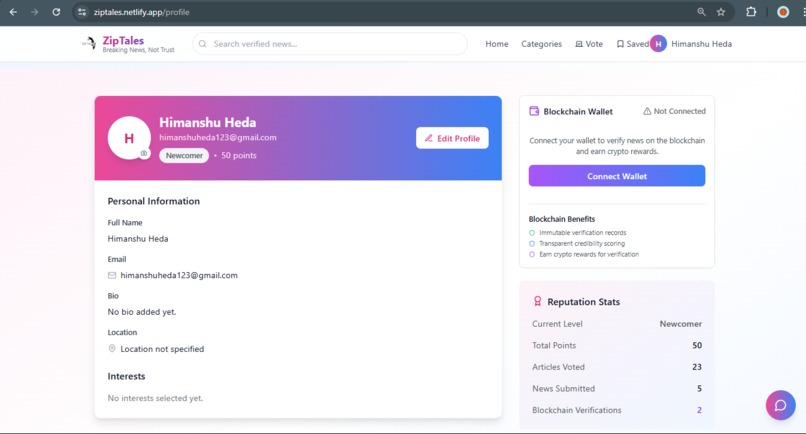This screenshot has width=806, height=434.
Task: Open the browser extensions puzzle icon
Action: point(751,12)
